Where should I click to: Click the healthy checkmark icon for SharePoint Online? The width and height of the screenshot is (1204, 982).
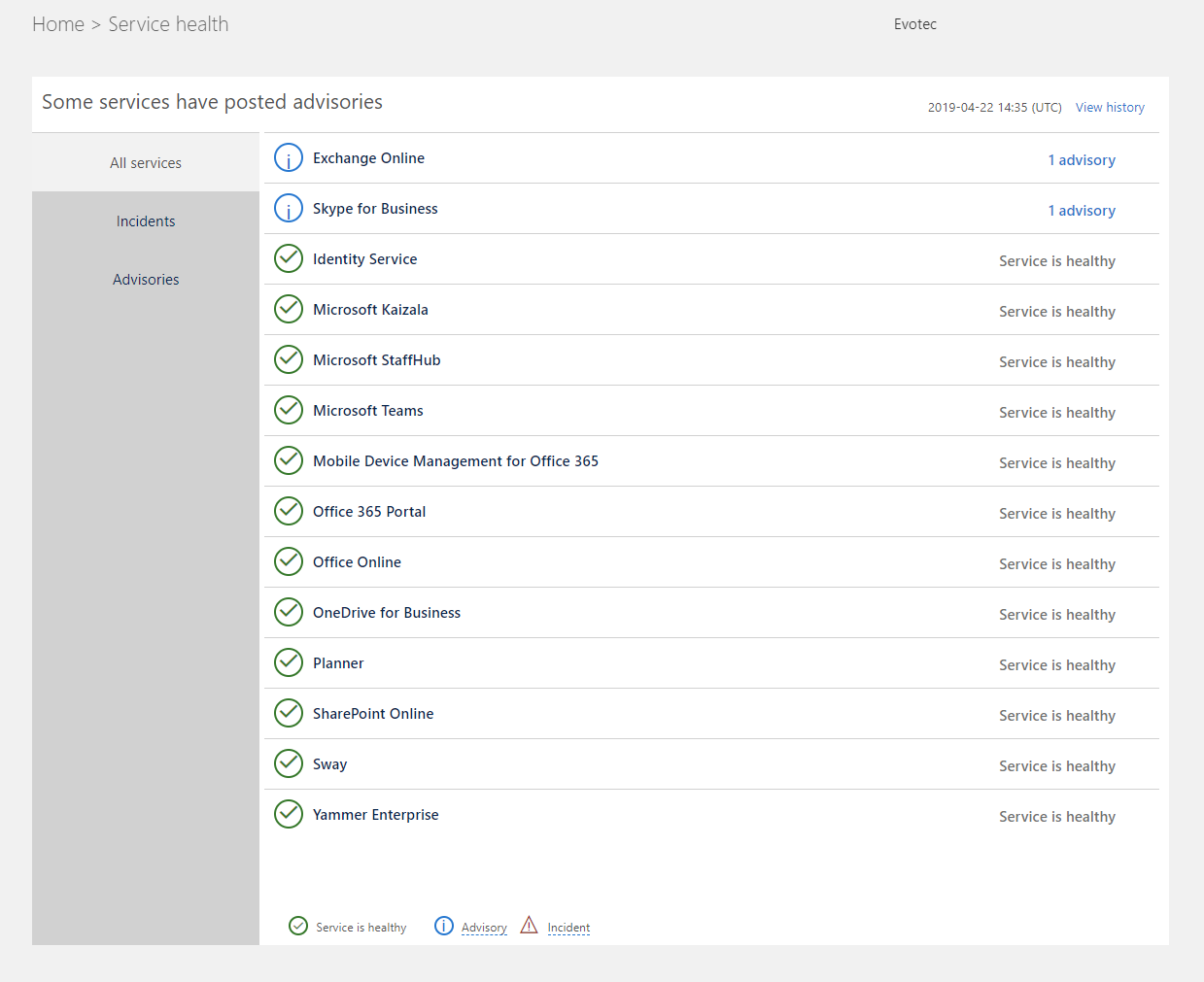point(288,713)
